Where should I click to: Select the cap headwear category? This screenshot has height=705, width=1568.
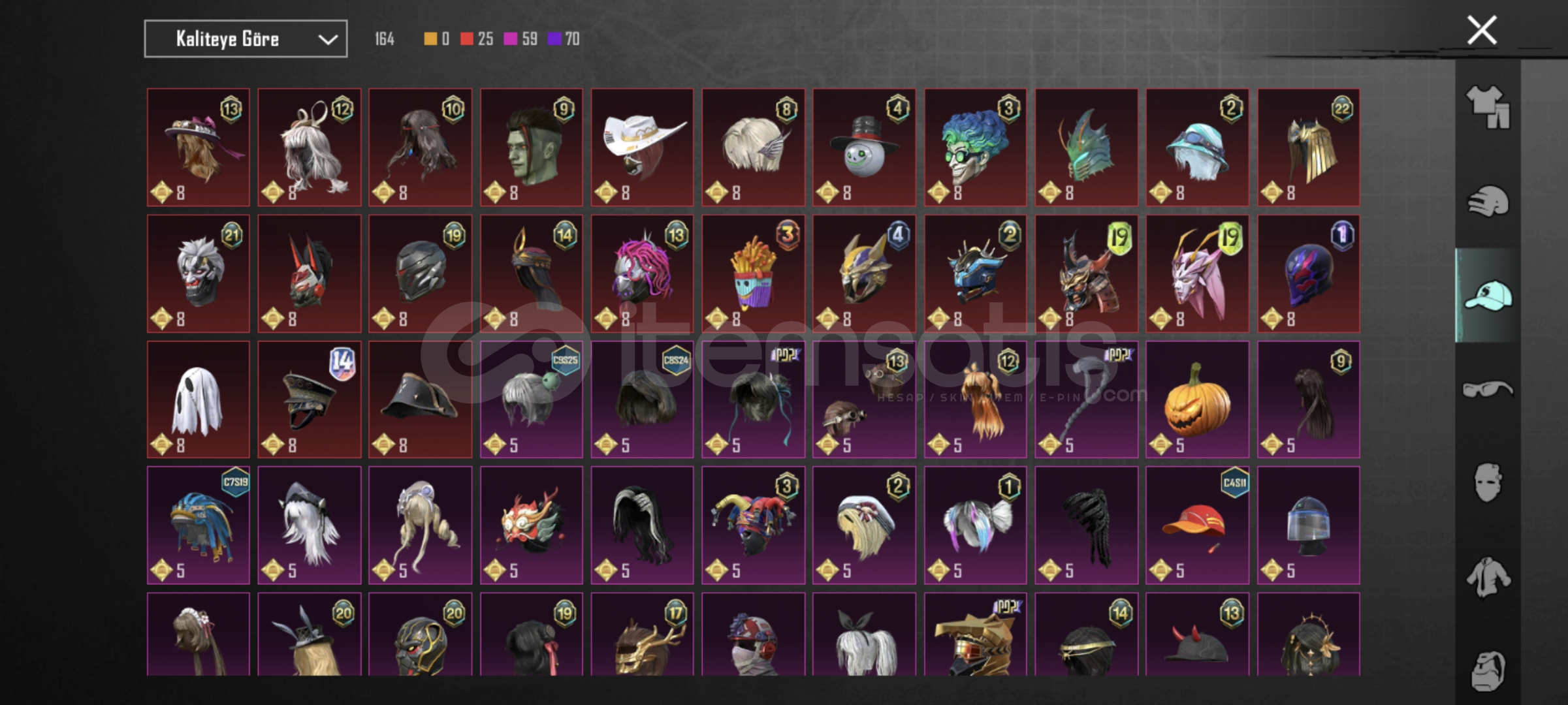point(1488,295)
